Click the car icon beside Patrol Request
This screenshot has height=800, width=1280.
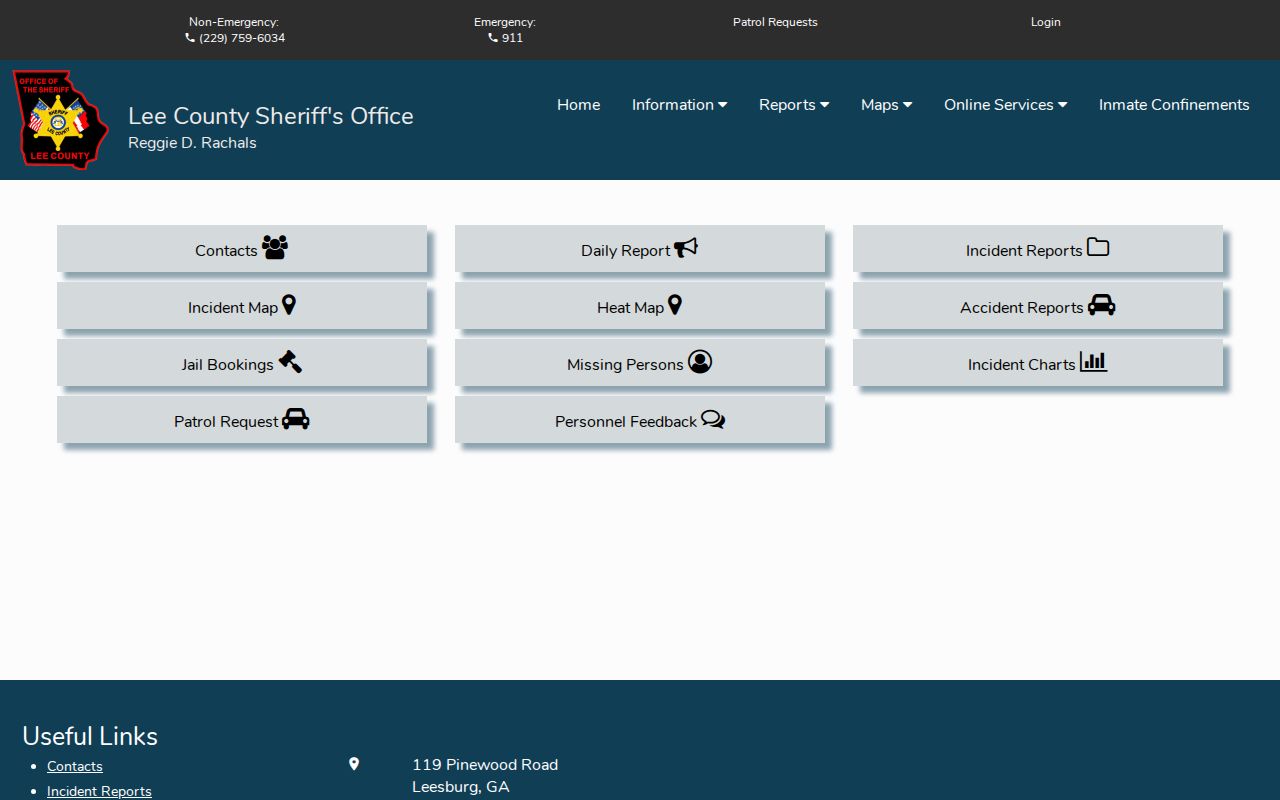[x=296, y=419]
